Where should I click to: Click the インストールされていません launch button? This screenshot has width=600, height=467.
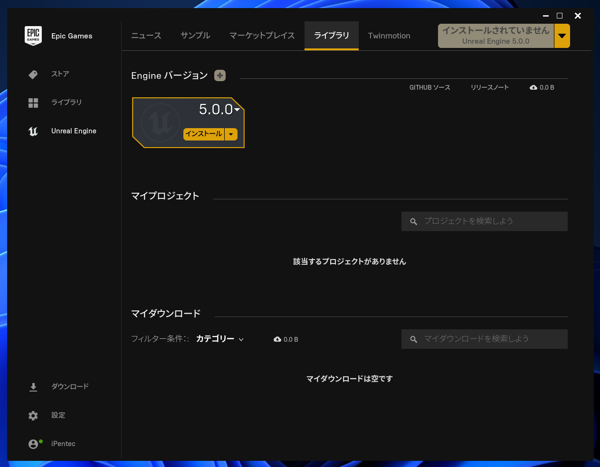[496, 36]
